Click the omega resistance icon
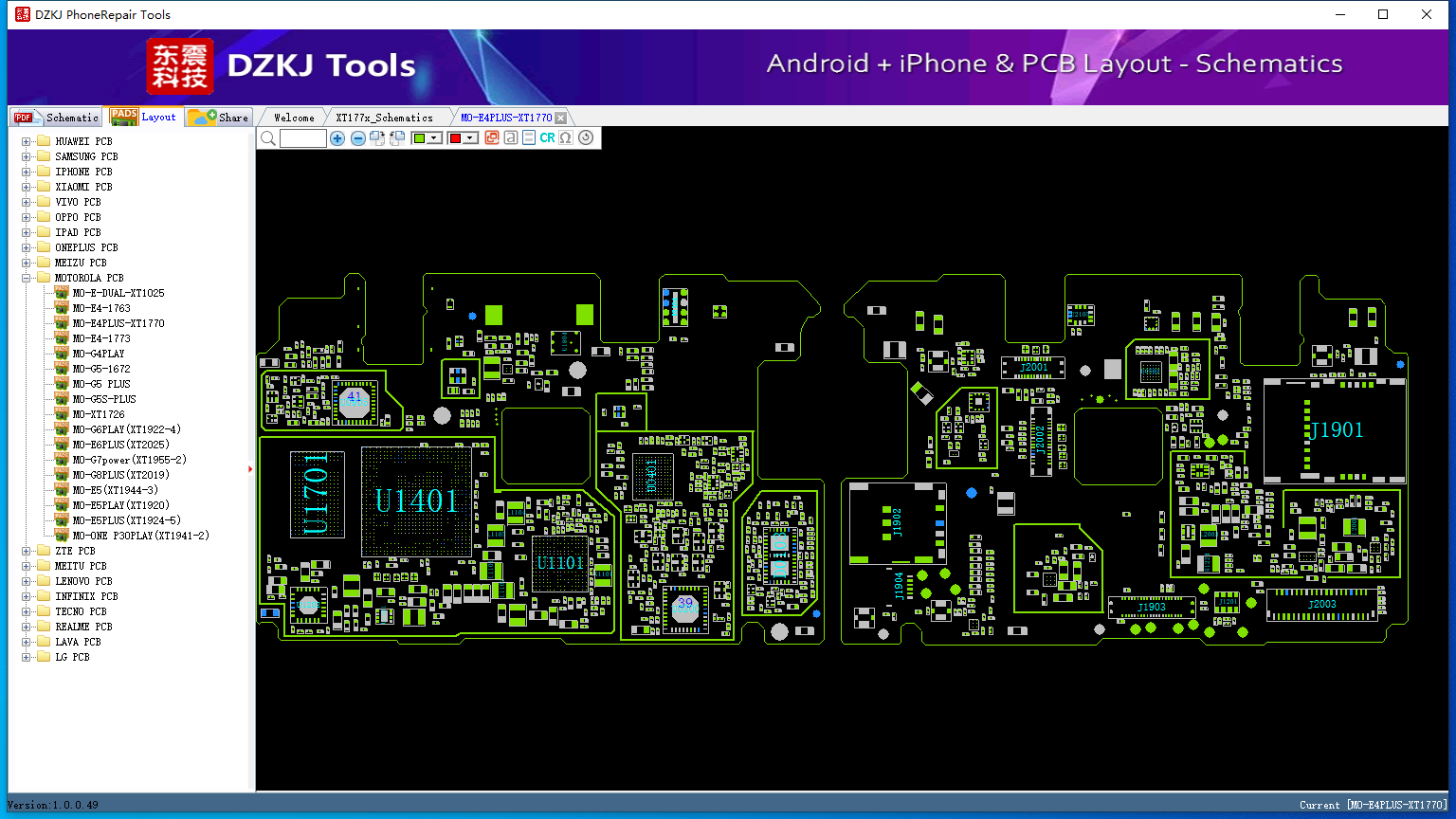 pos(566,138)
